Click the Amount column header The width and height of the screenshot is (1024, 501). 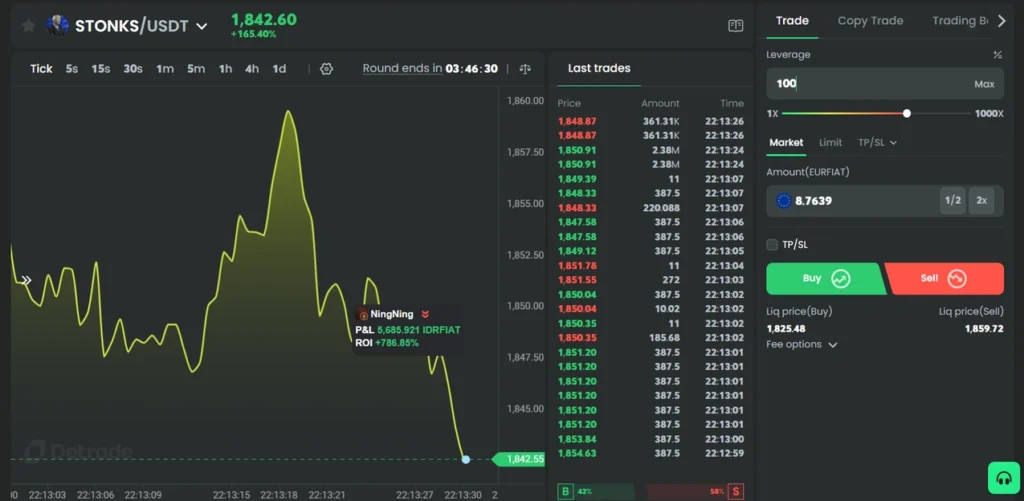pos(660,103)
